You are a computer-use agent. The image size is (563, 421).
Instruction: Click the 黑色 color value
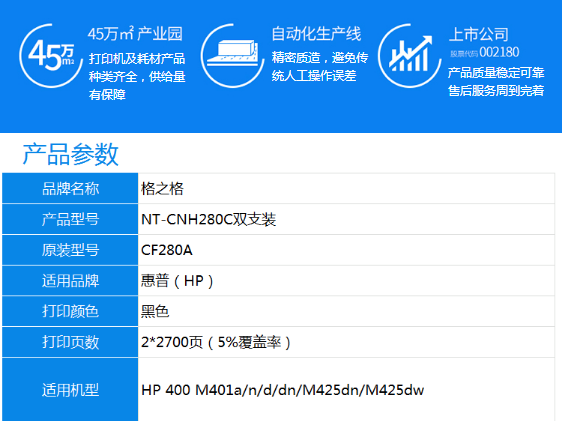(155, 312)
